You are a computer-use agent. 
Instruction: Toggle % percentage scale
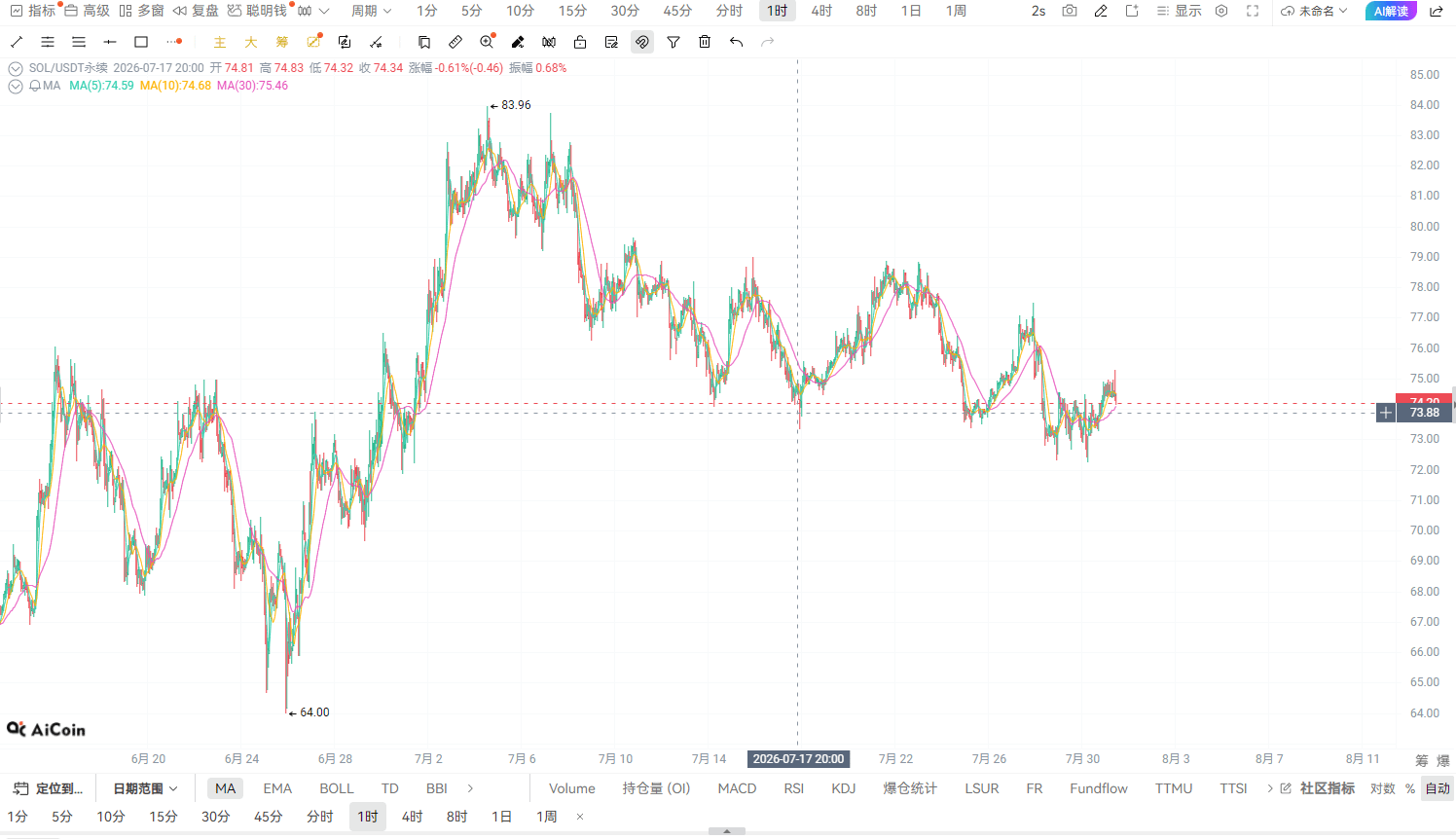pos(1409,788)
